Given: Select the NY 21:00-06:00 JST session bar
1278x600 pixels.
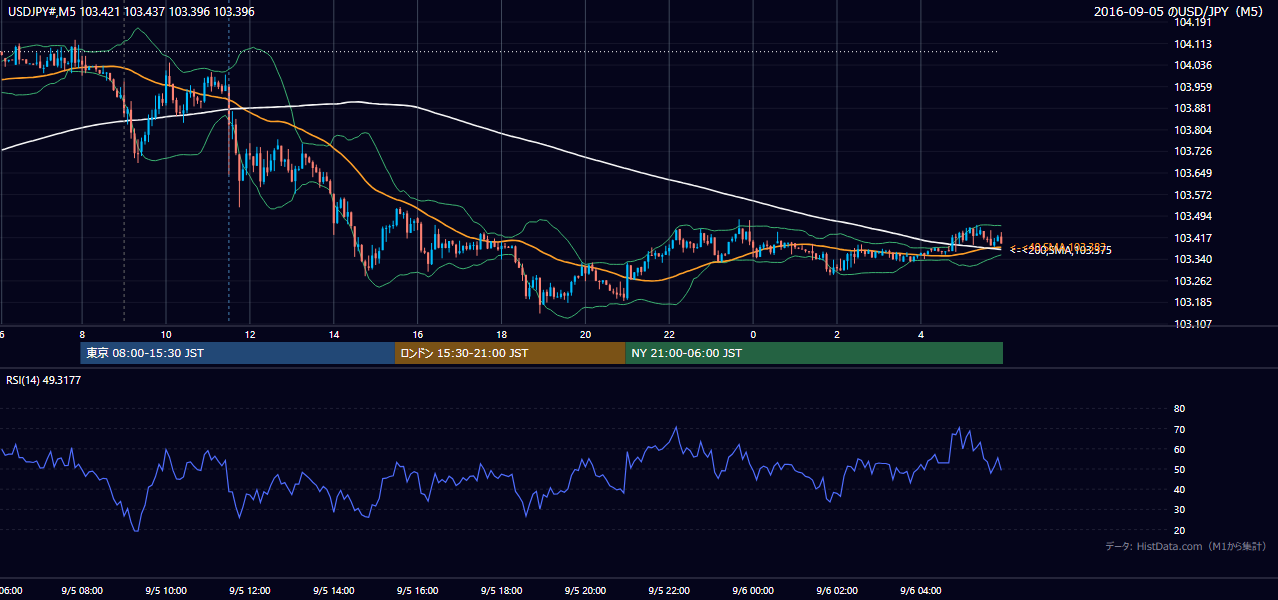Looking at the screenshot, I should [814, 353].
